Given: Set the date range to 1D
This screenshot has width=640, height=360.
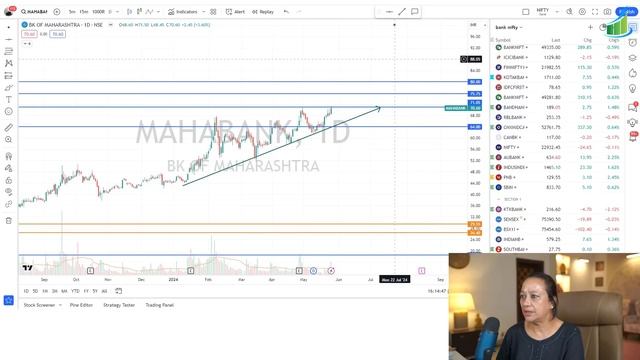Looking at the screenshot, I should 26,291.
